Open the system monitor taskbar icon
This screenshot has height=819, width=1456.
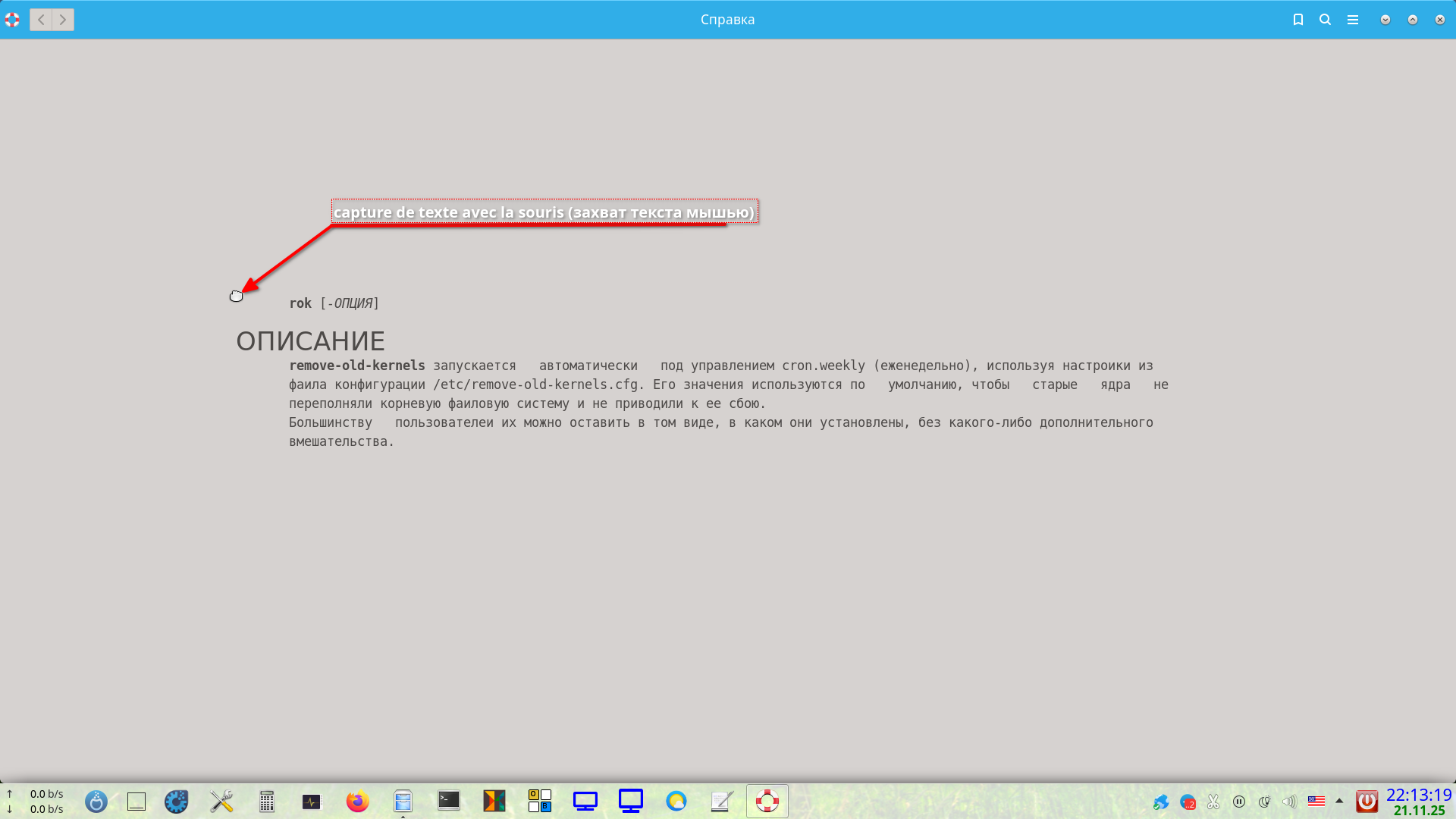(311, 802)
